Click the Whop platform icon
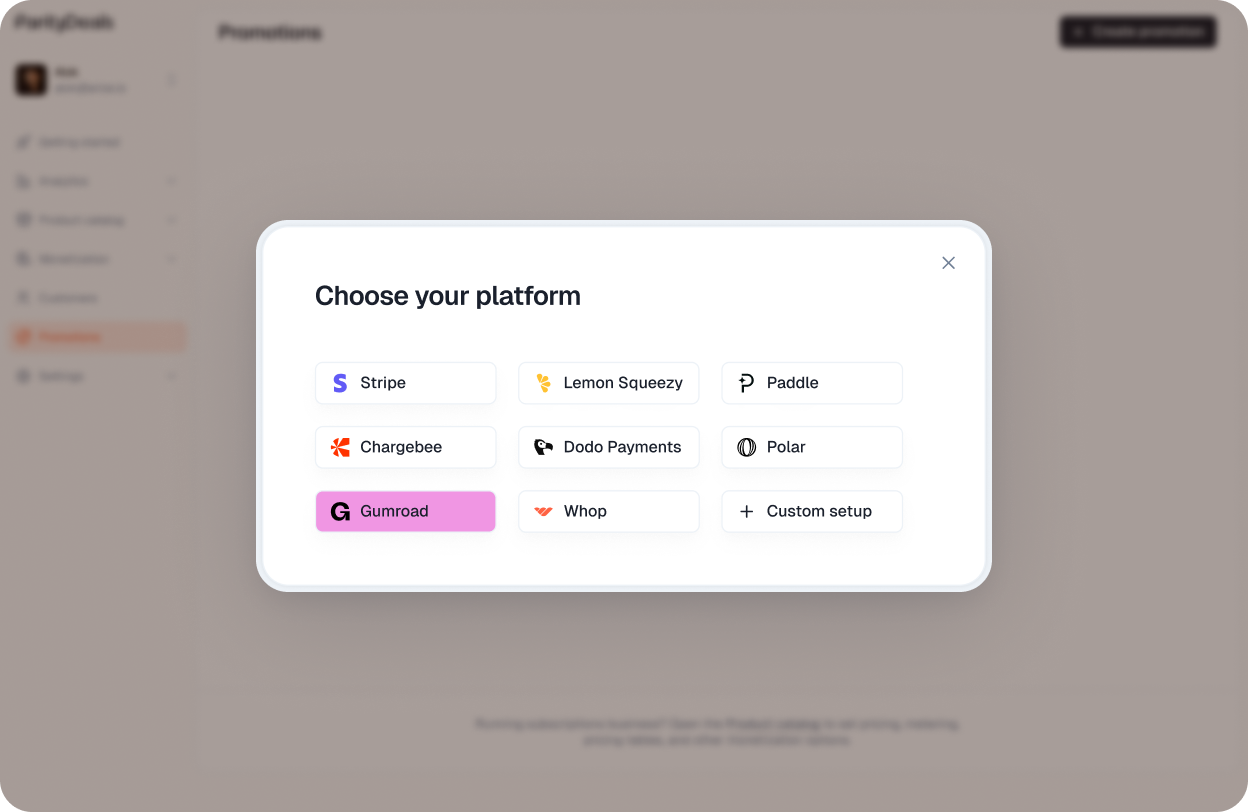1248x812 pixels. (543, 511)
